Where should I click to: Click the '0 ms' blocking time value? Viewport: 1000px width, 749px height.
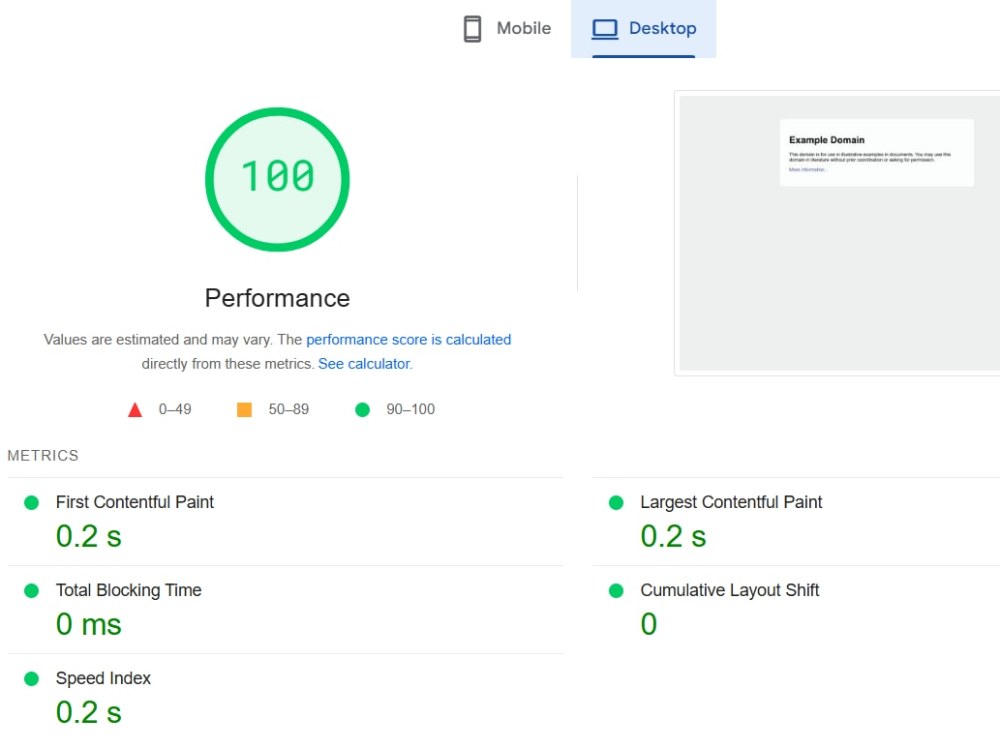click(x=88, y=624)
